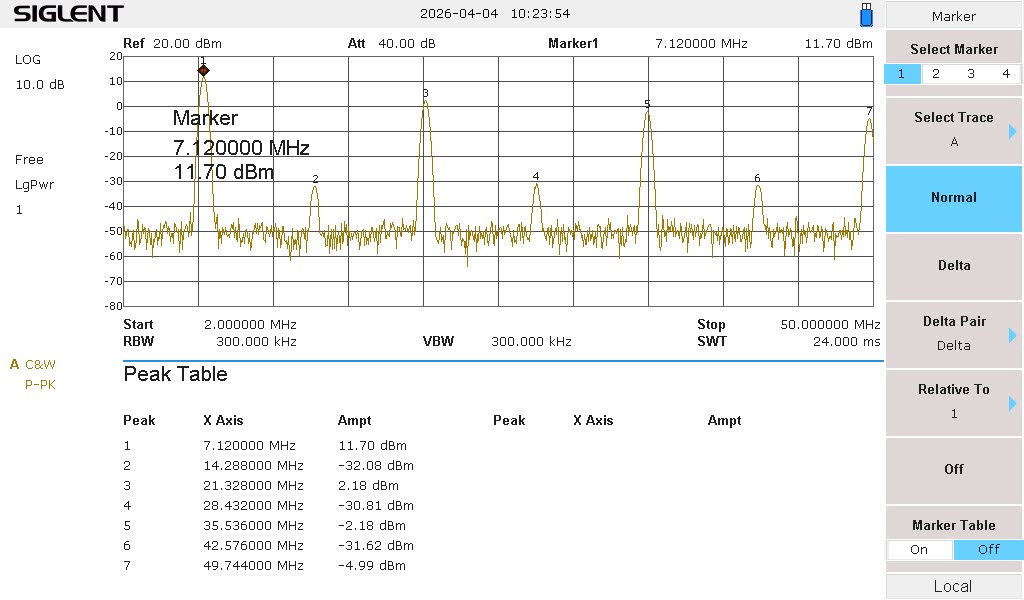The width and height of the screenshot is (1024, 600).
Task: Click the LOG scale label
Action: pos(28,59)
